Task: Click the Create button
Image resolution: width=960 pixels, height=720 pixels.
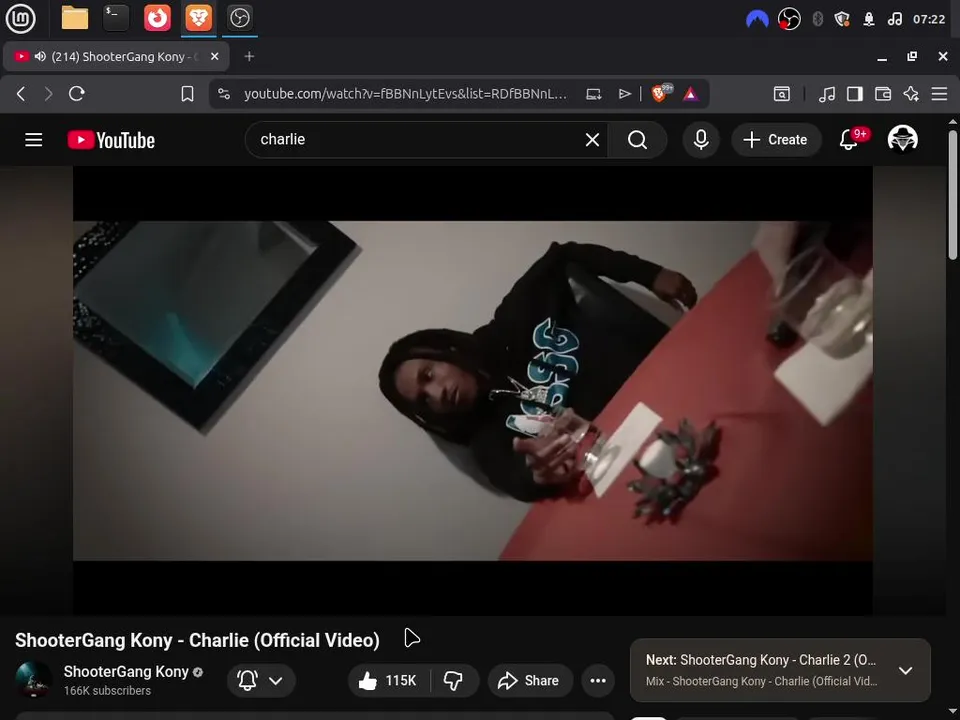Action: [776, 140]
